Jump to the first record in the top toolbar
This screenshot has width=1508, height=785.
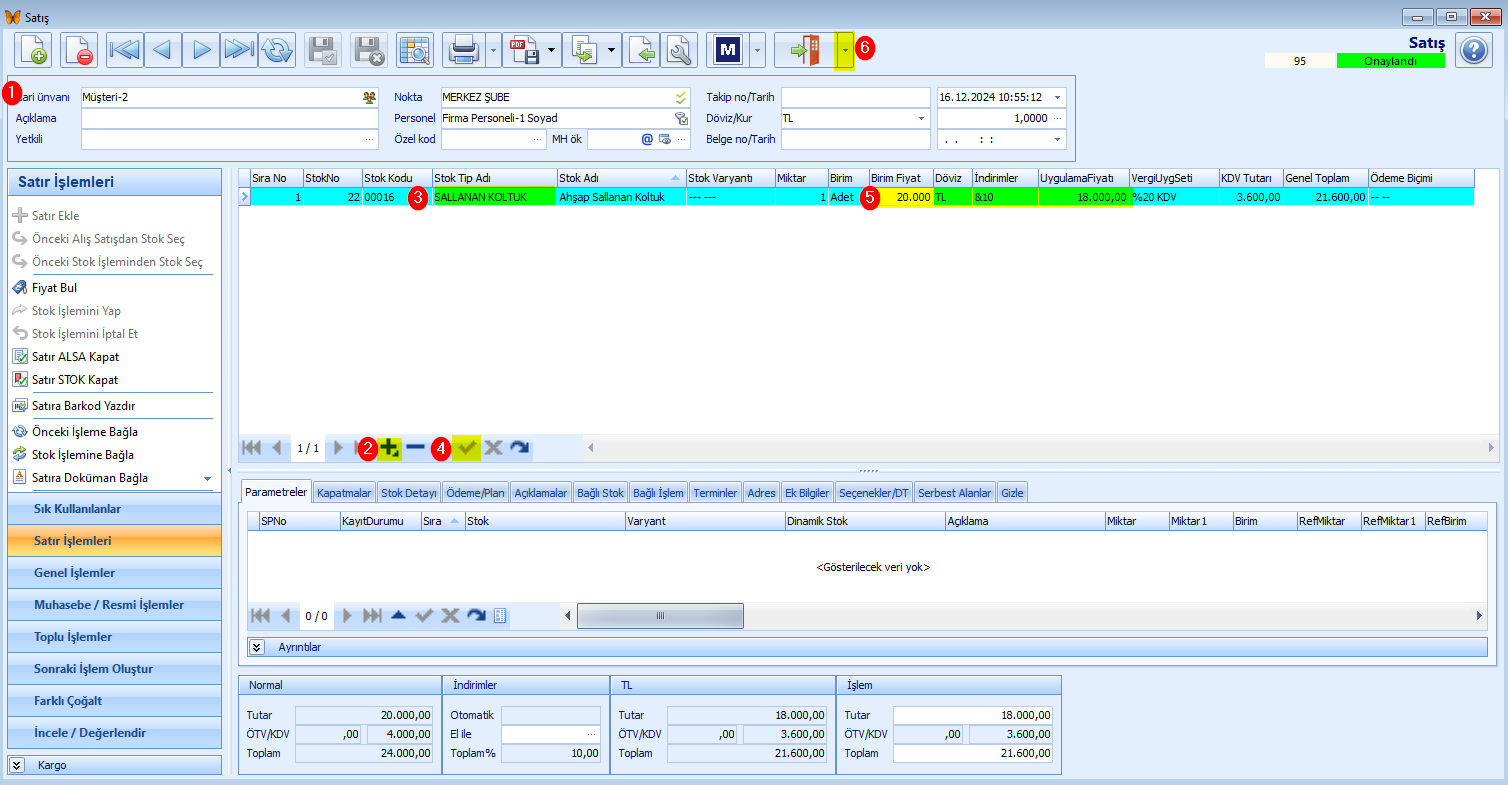point(125,50)
